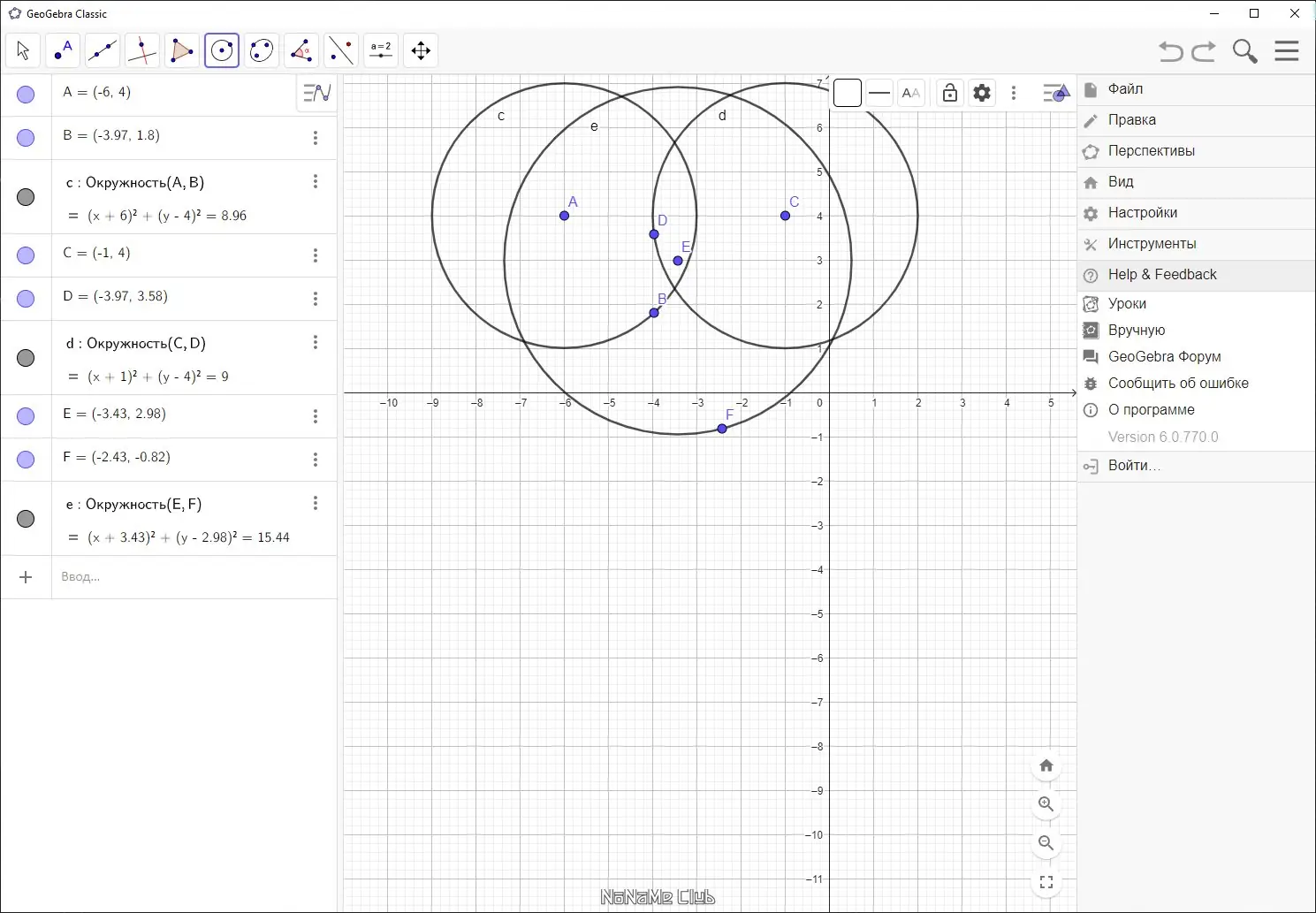This screenshot has height=913, width=1316.
Task: Zoom in on the graphics view
Action: [x=1046, y=804]
